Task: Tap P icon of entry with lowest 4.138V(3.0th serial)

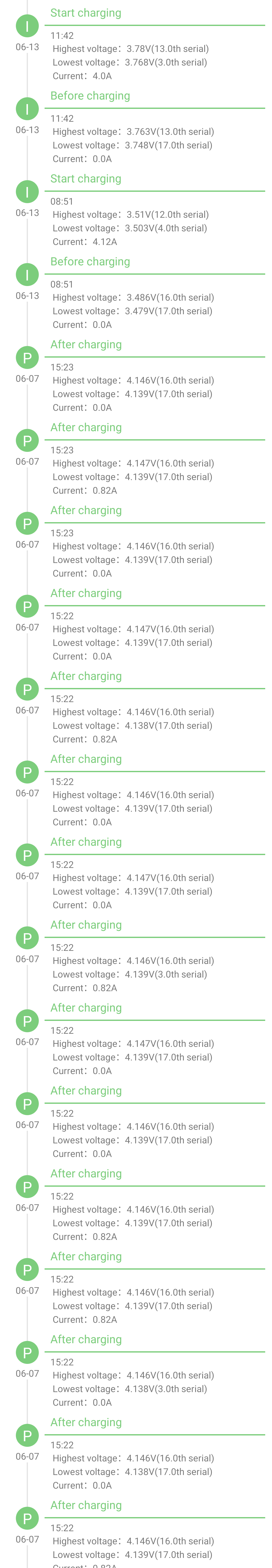Action: [x=27, y=1353]
